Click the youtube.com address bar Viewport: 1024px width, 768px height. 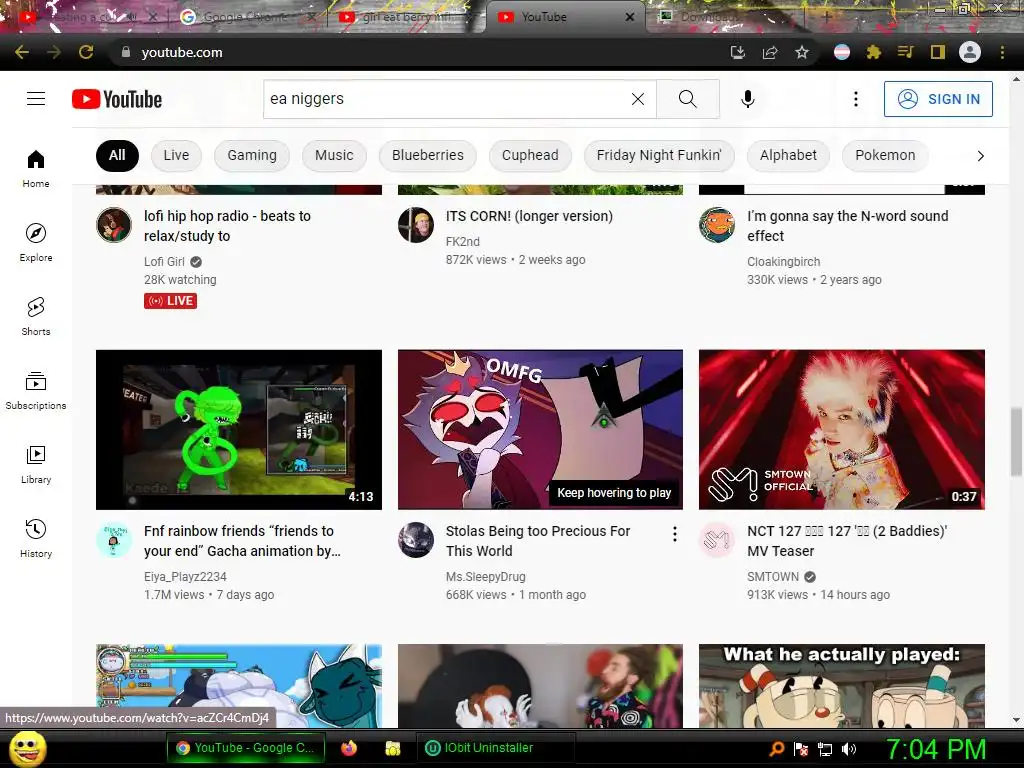coord(418,52)
